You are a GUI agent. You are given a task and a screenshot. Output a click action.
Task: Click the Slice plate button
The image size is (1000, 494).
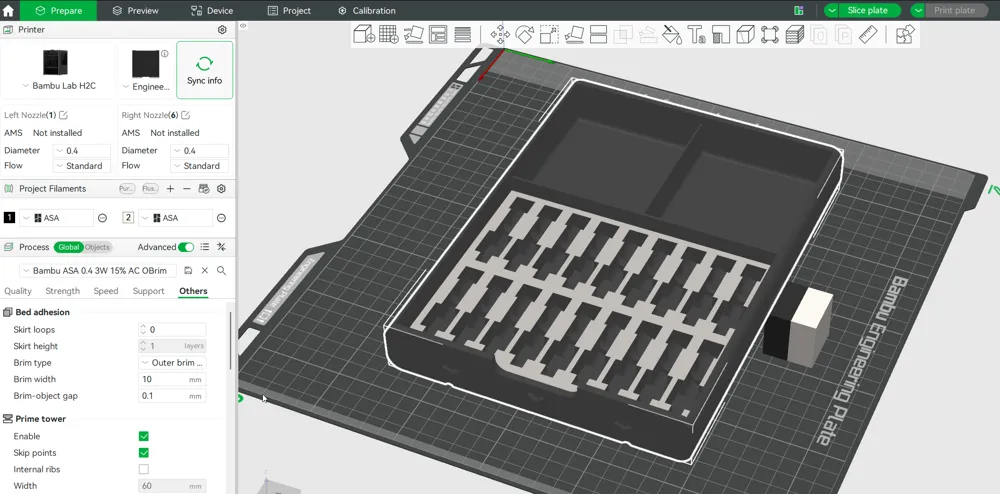point(867,10)
